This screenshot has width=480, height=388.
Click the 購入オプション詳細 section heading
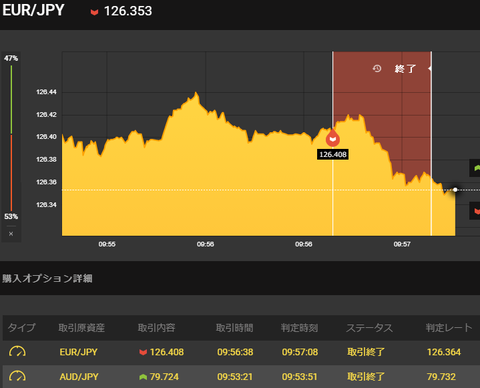click(47, 278)
